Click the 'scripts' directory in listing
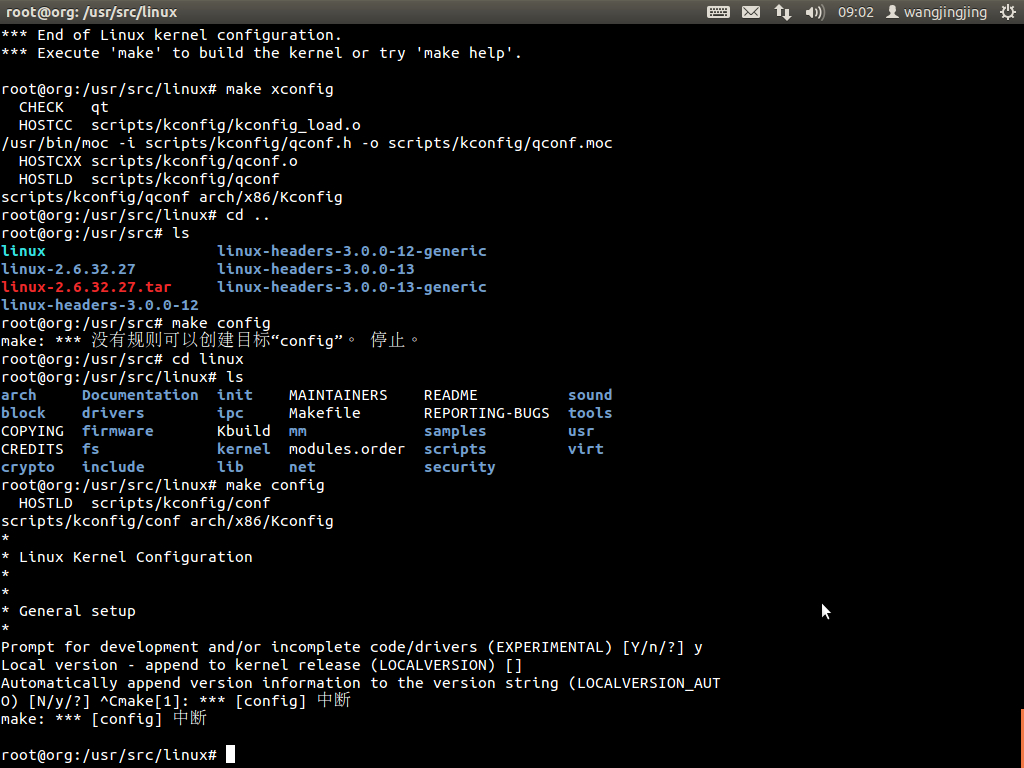The image size is (1024, 768). pyautogui.click(x=455, y=450)
